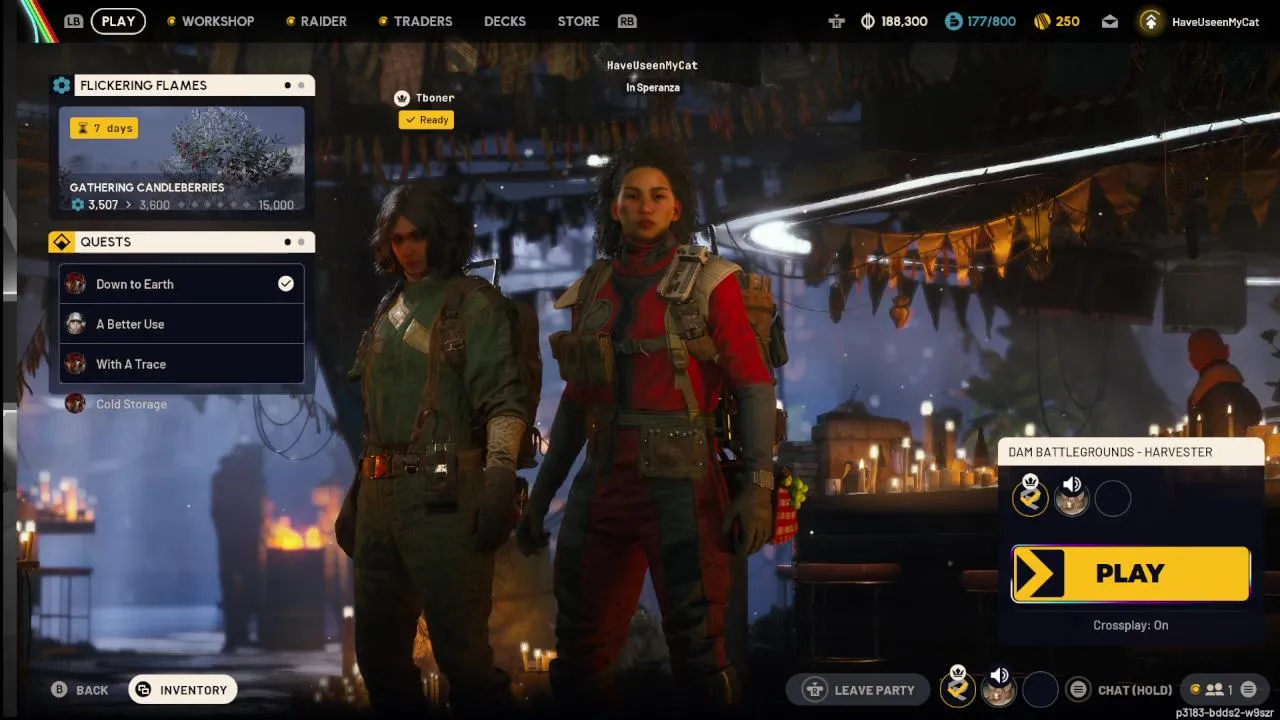The width and height of the screenshot is (1280, 720).
Task: Click the R-stick icon in top bar
Action: [x=836, y=21]
